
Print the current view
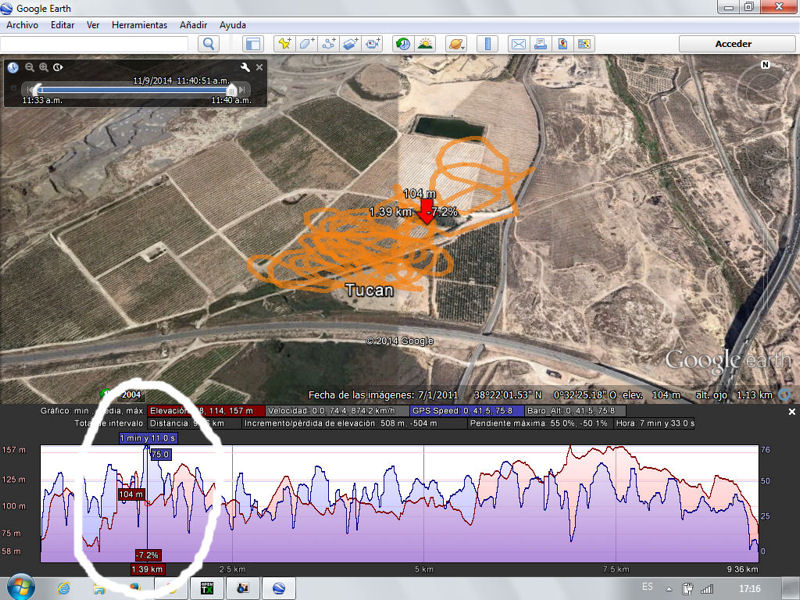540,44
